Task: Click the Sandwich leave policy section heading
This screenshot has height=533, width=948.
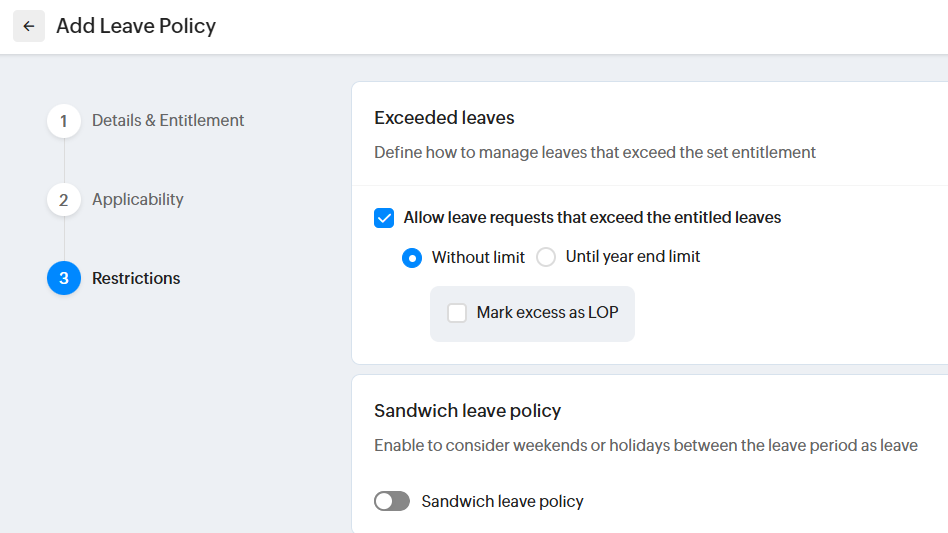Action: pos(467,410)
